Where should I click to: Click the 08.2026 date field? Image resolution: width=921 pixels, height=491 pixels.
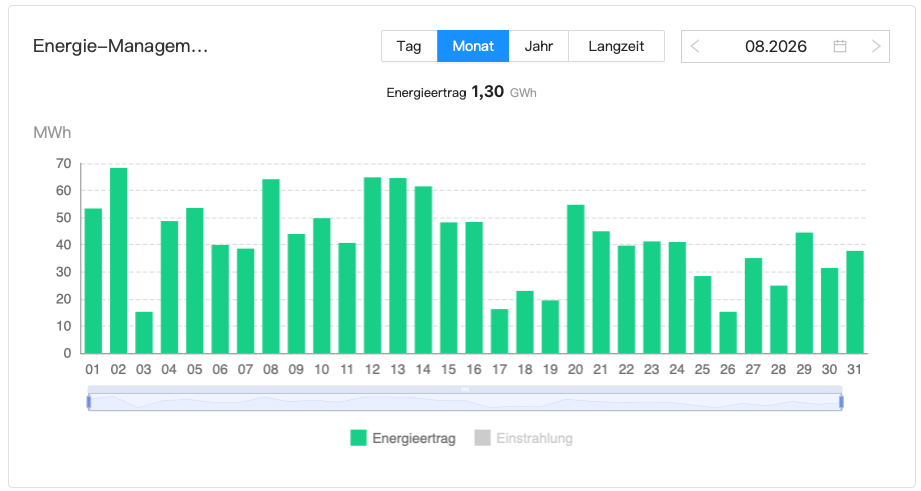pos(785,46)
